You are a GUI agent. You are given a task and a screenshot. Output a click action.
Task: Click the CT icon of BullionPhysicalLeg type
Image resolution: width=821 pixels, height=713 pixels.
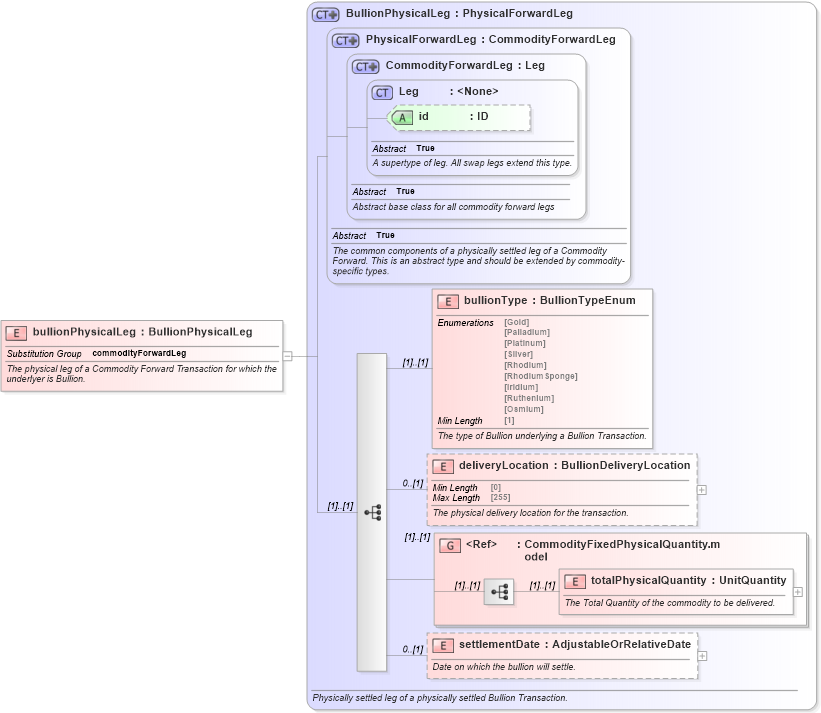point(326,15)
